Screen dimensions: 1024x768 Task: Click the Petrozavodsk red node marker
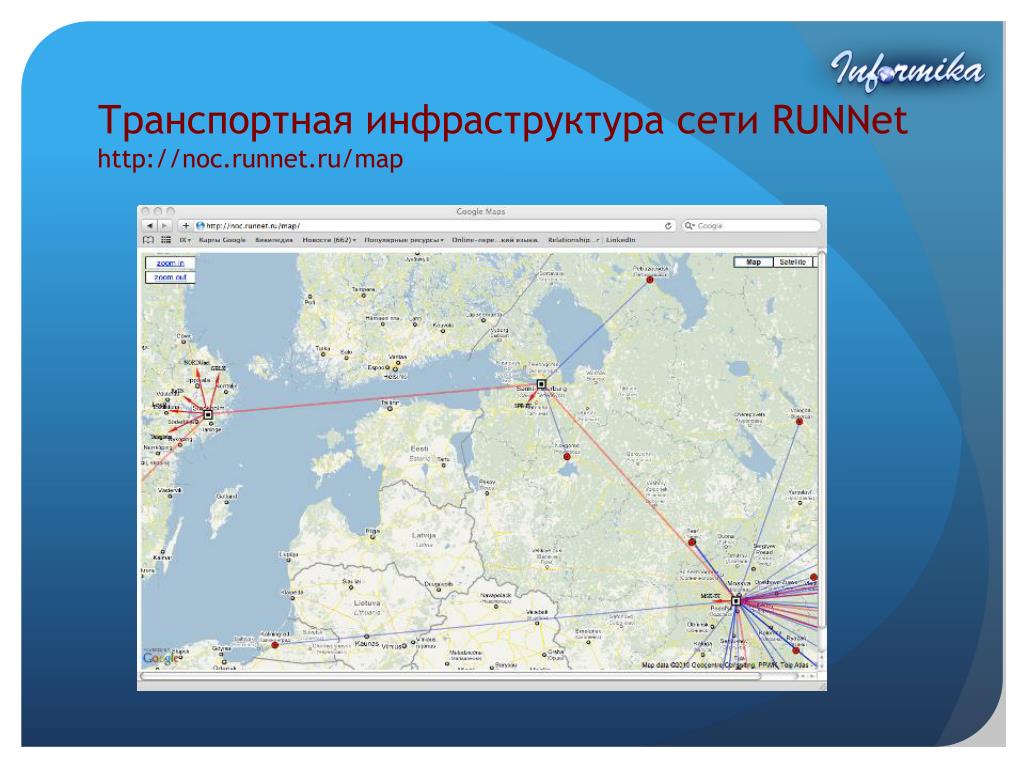pyautogui.click(x=650, y=280)
